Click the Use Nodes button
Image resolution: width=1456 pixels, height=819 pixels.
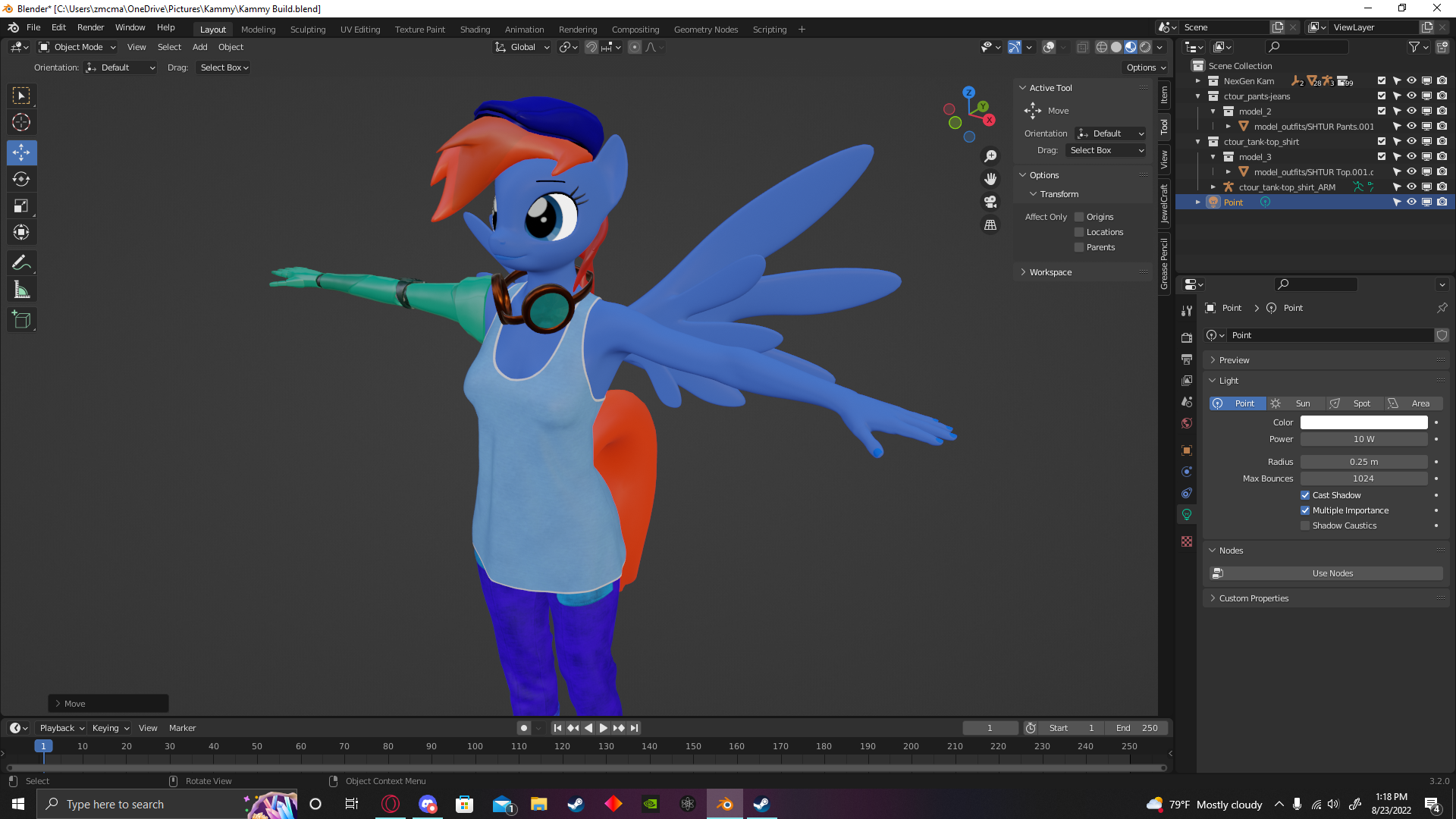point(1332,573)
